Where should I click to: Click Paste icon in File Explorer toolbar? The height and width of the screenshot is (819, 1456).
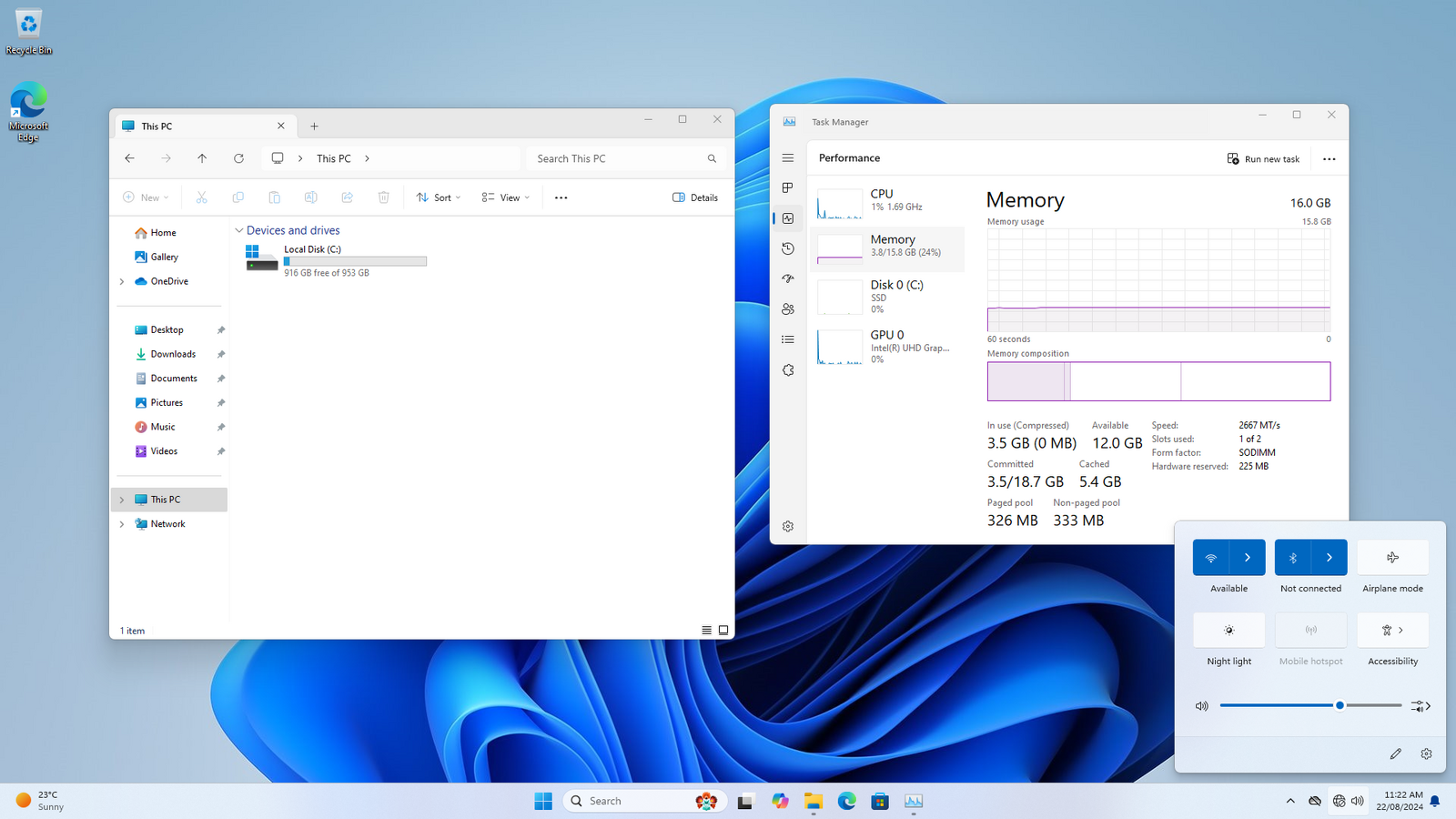point(275,197)
